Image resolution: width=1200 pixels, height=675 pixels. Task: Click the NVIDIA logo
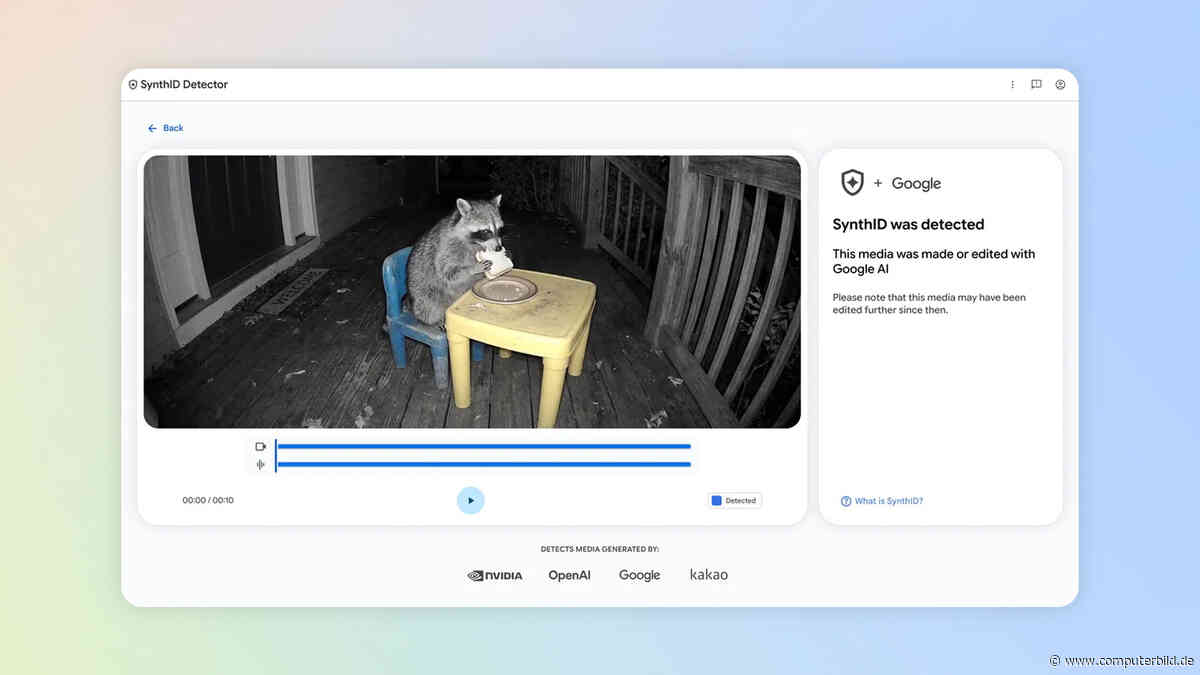pos(495,575)
